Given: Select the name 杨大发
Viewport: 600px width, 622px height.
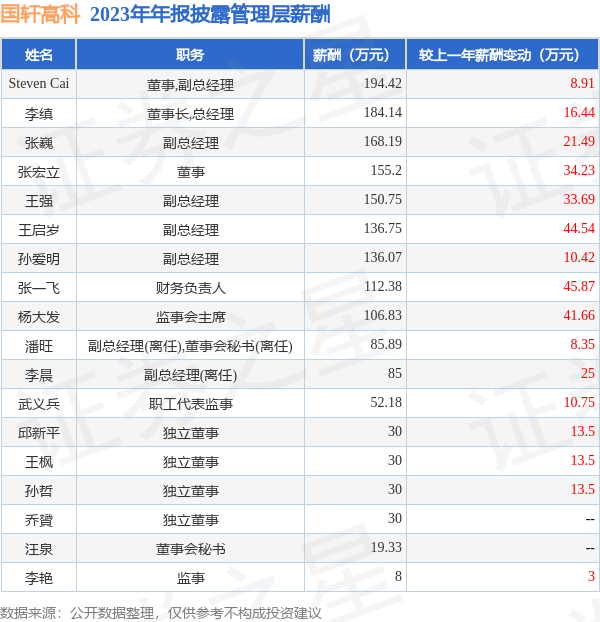Looking at the screenshot, I should (x=38, y=317).
